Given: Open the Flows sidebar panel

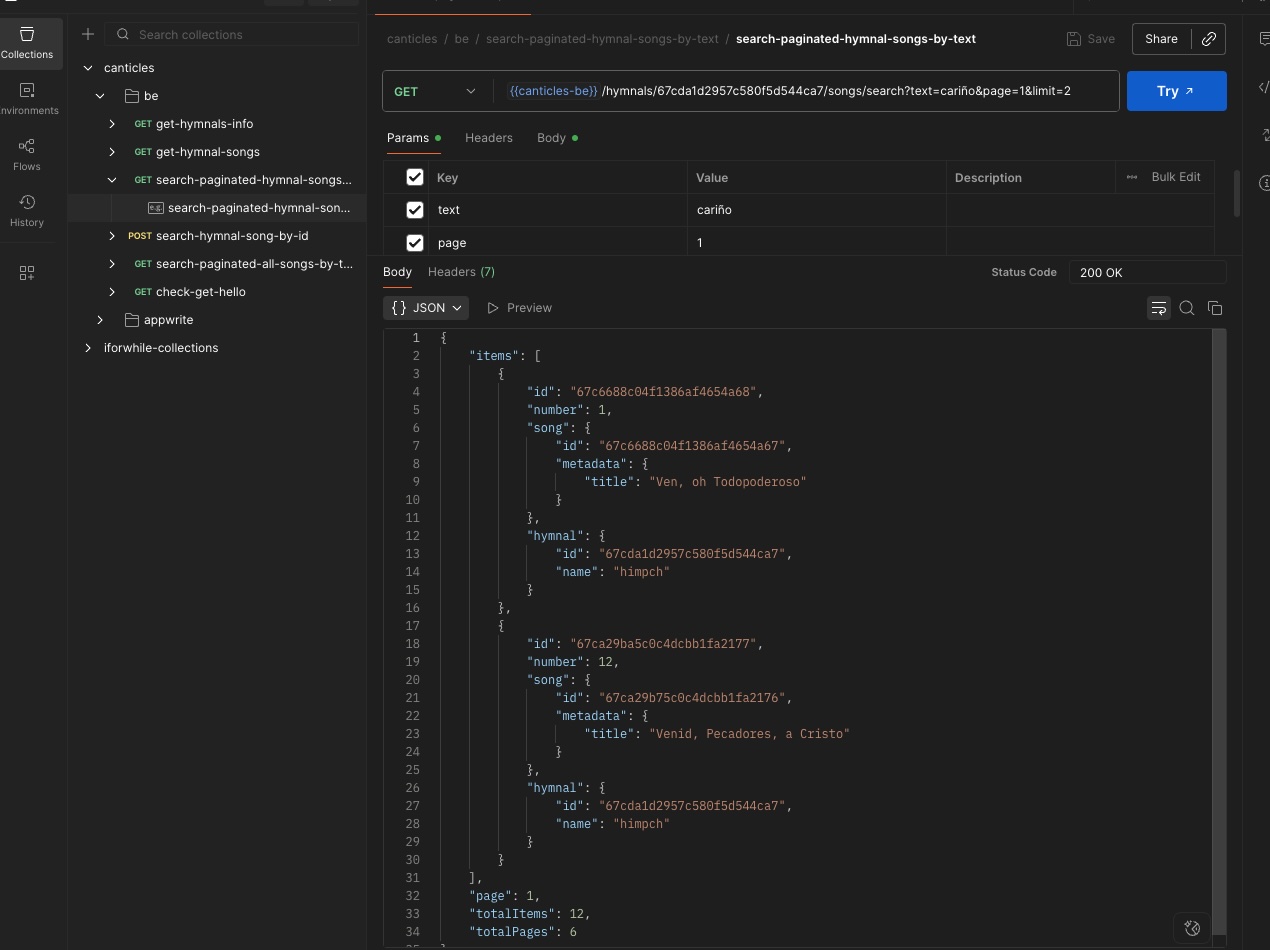Looking at the screenshot, I should (27, 155).
